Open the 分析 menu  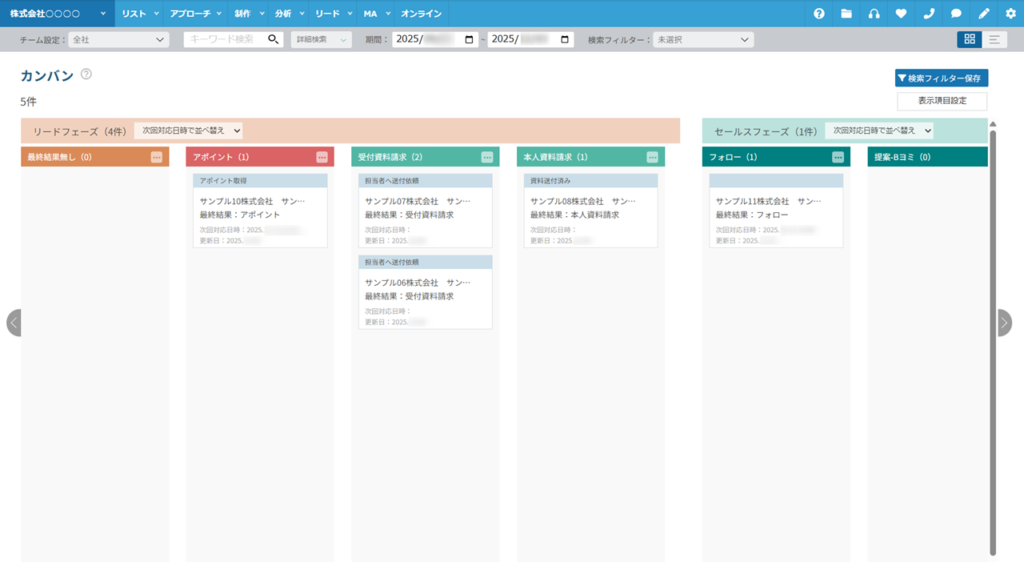click(288, 13)
